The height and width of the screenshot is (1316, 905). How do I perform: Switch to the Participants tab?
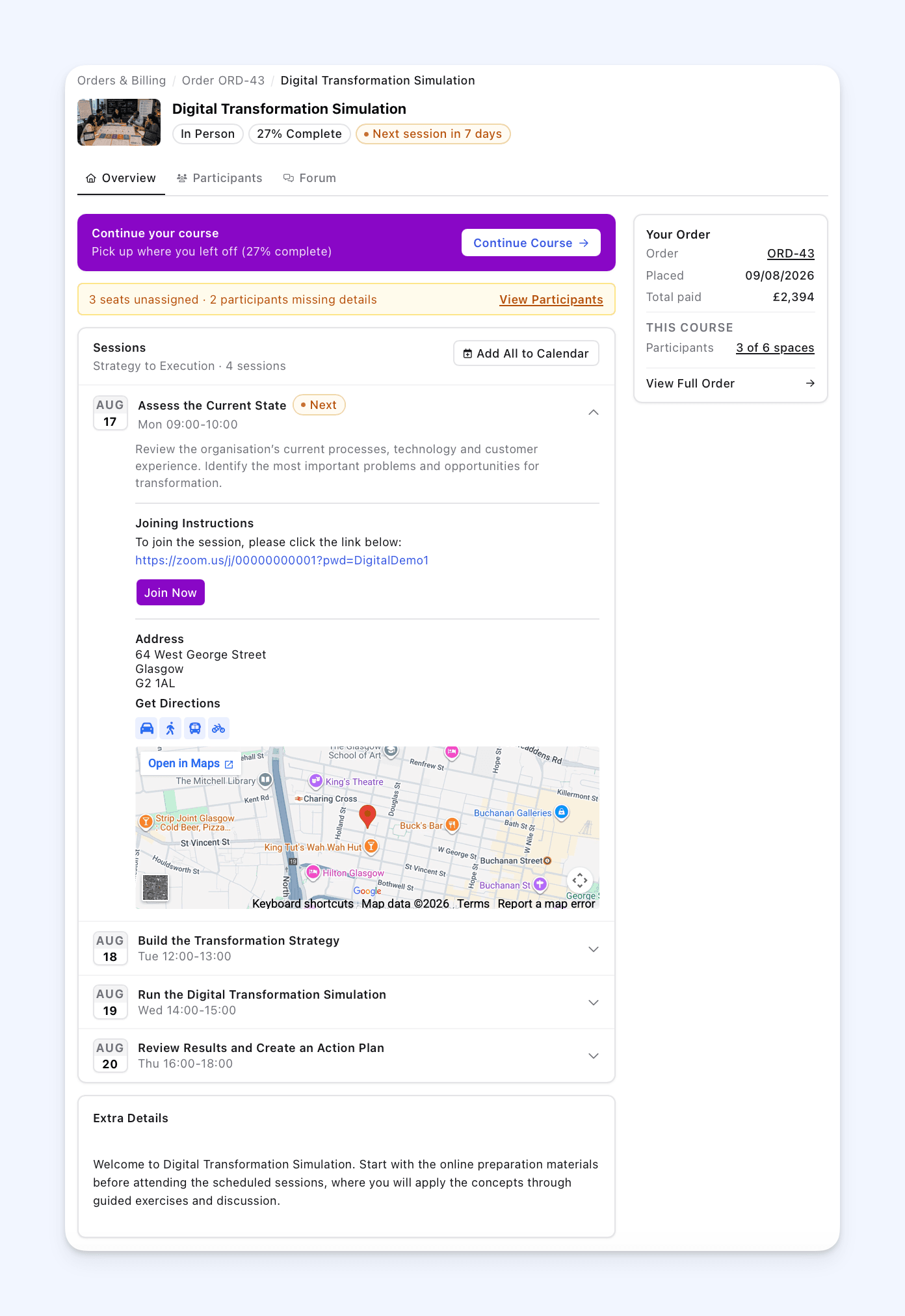219,178
